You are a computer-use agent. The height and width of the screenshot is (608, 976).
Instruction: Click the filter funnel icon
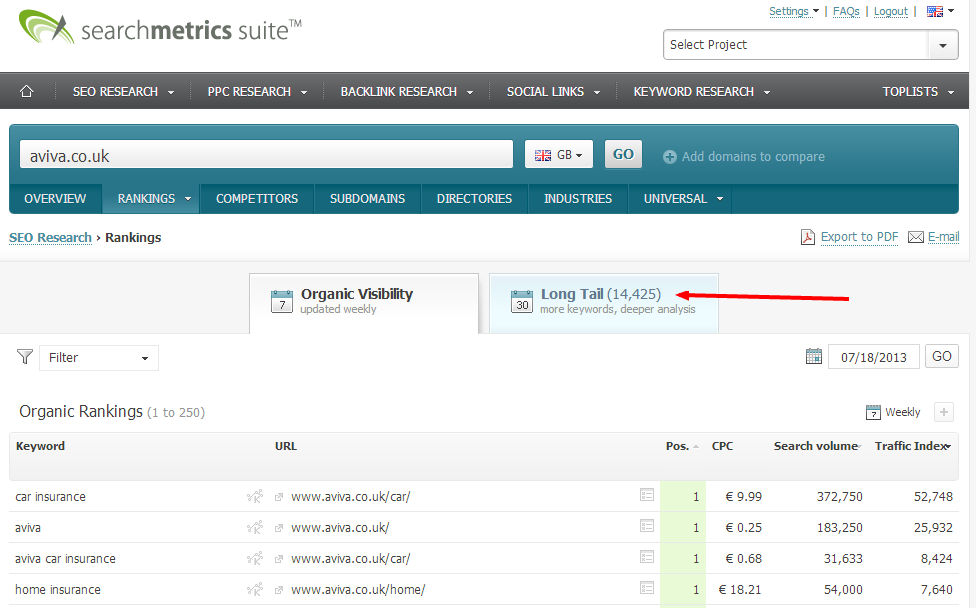[25, 357]
